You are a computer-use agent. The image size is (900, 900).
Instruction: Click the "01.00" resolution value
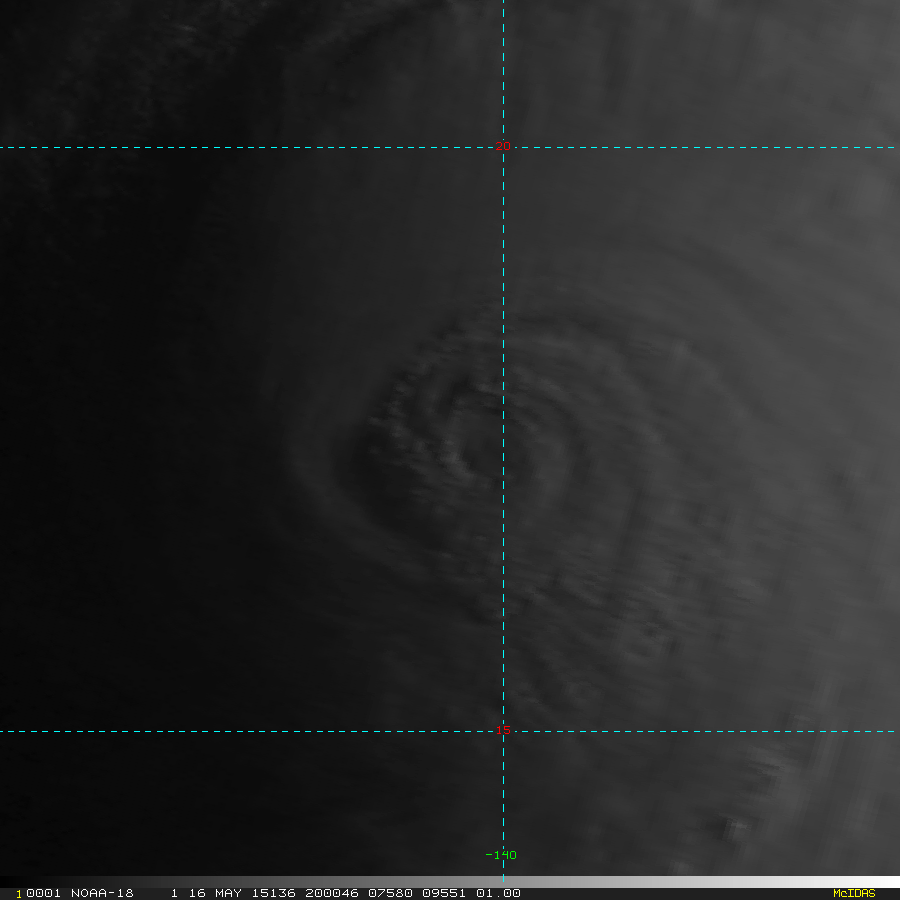tap(498, 893)
